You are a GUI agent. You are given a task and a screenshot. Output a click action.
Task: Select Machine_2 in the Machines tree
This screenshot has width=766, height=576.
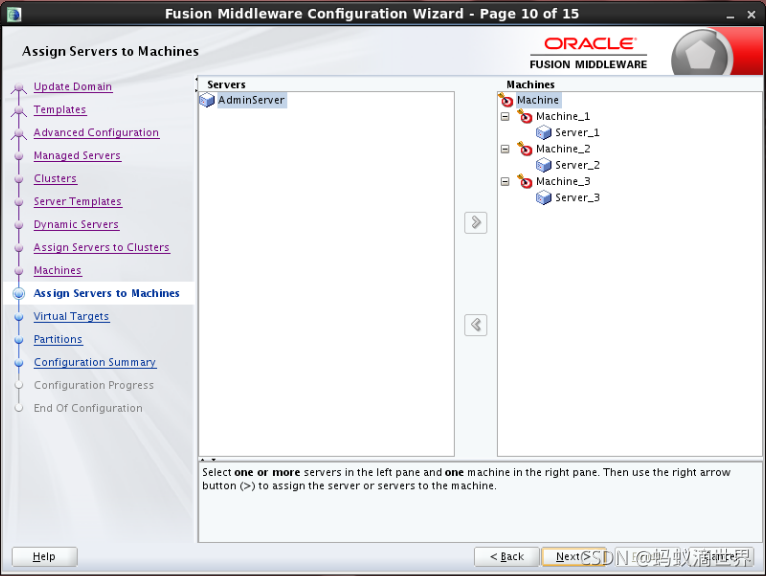point(563,149)
